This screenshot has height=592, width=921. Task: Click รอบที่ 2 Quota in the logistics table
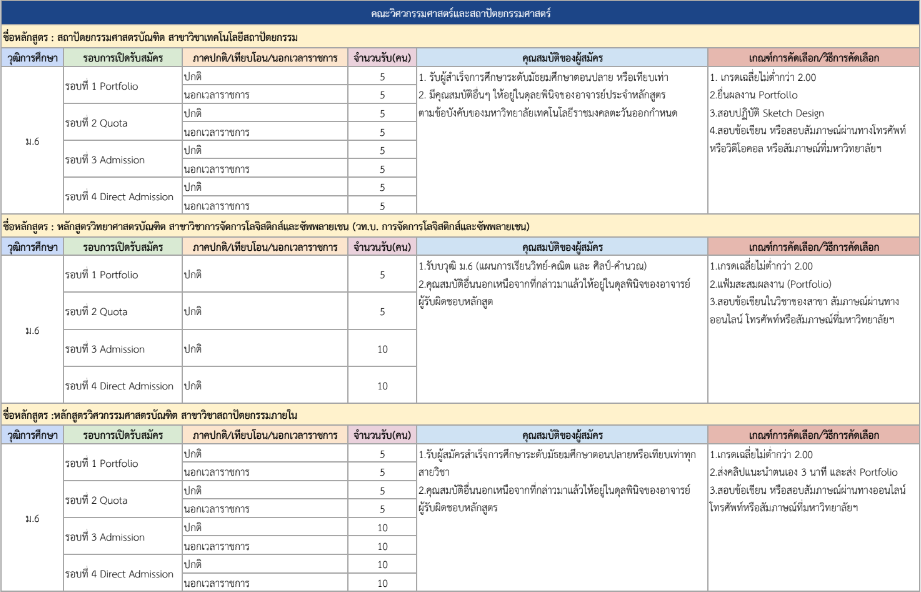96,312
